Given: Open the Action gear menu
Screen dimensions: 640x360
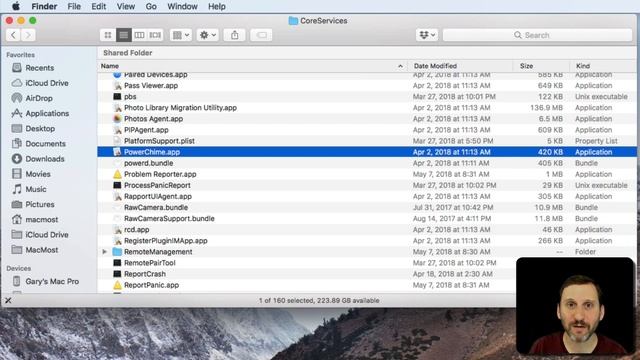Looking at the screenshot, I should [x=207, y=35].
